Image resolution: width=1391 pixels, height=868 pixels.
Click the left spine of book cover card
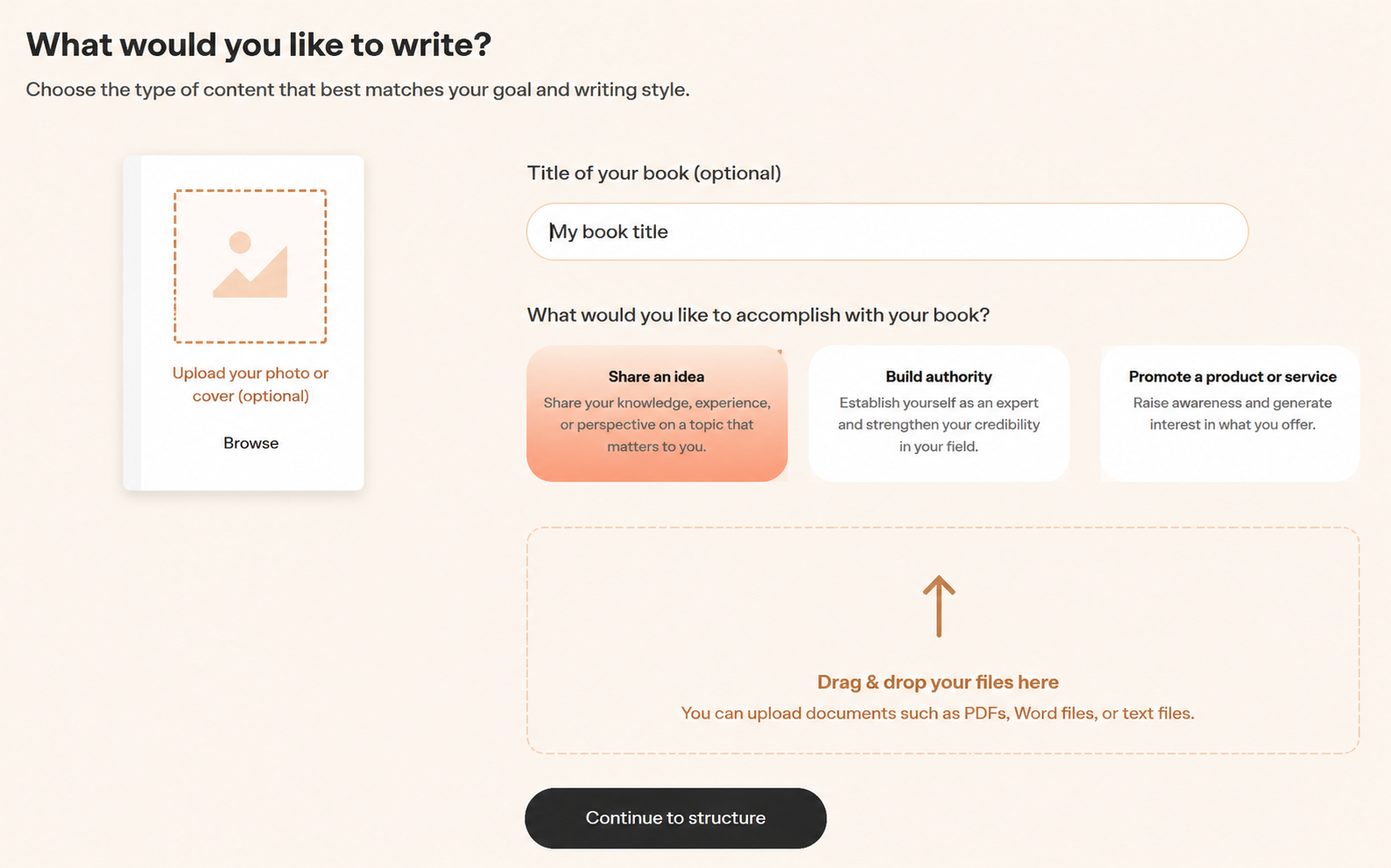[132, 323]
